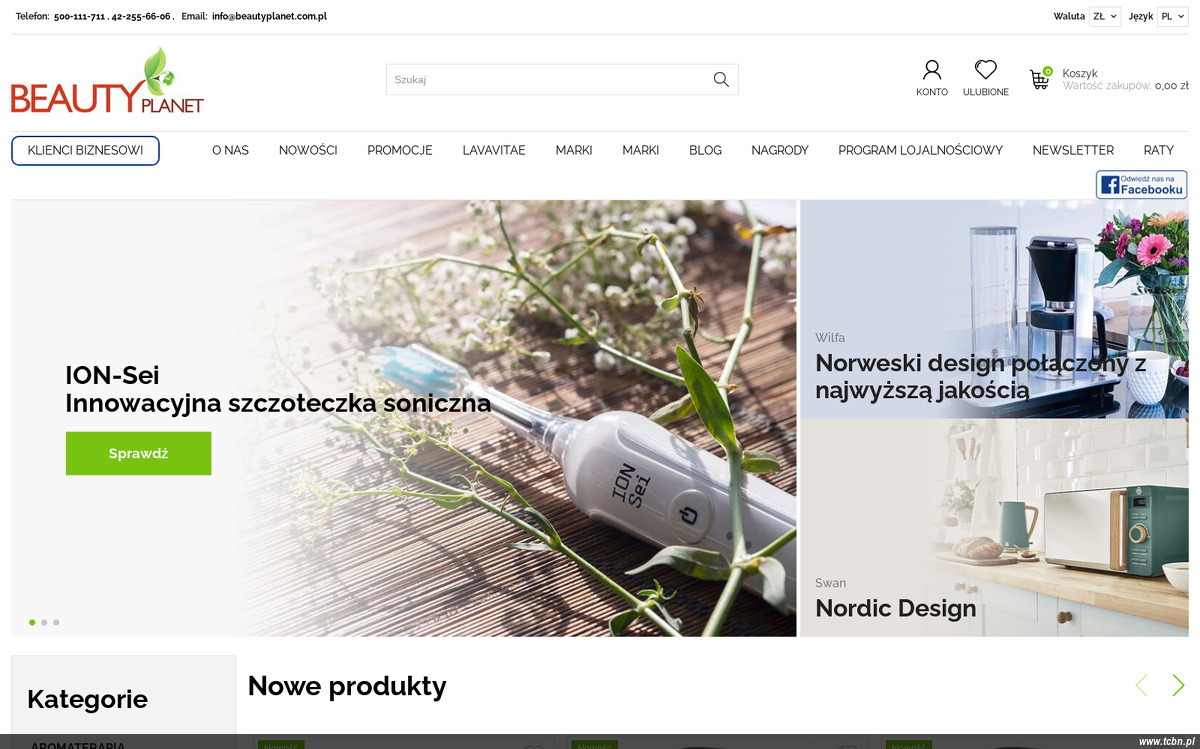Click the green Sprawdź button
Screen dimensions: 1200x749
pyautogui.click(x=138, y=453)
